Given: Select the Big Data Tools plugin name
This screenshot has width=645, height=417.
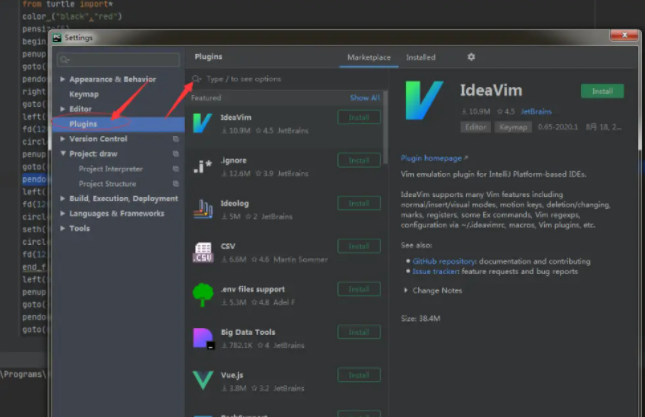Looking at the screenshot, I should [x=248, y=332].
